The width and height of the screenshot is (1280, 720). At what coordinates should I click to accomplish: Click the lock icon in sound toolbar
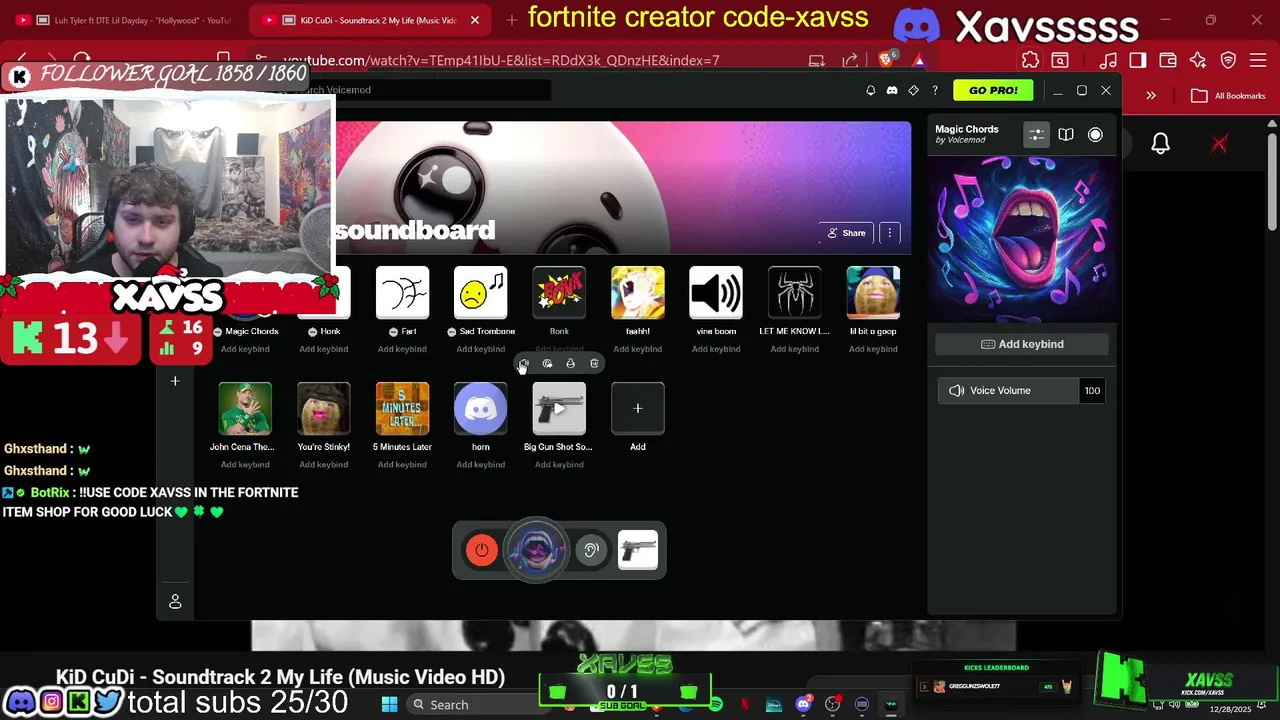tap(570, 363)
